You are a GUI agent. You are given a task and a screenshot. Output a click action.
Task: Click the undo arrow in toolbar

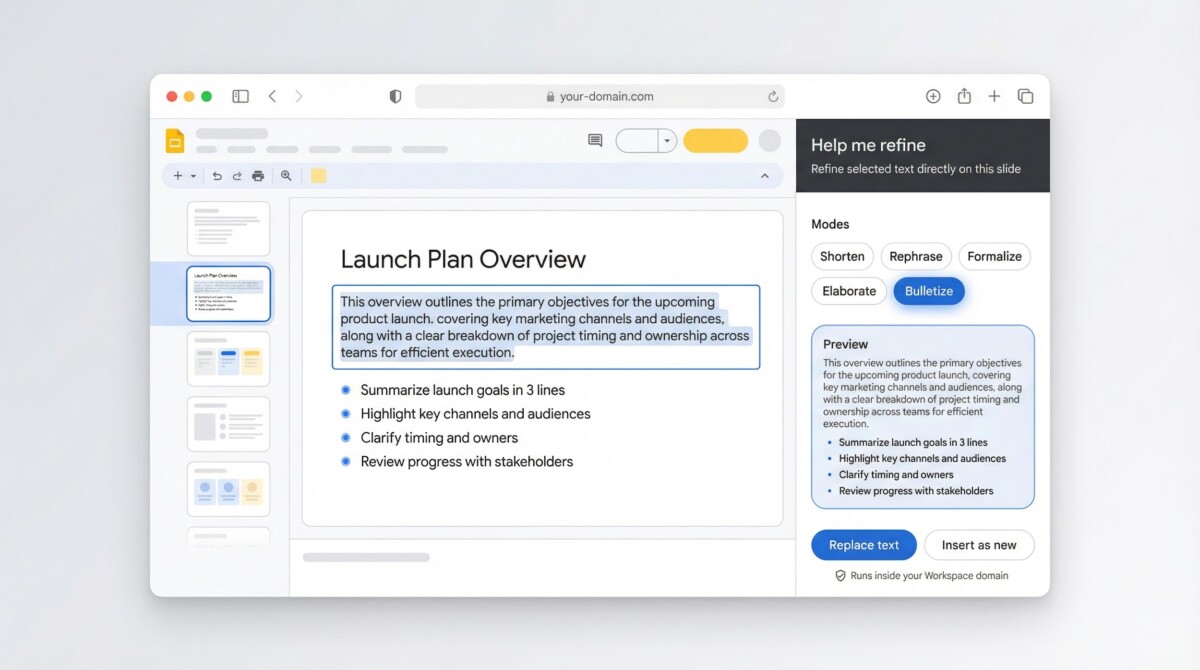[217, 176]
